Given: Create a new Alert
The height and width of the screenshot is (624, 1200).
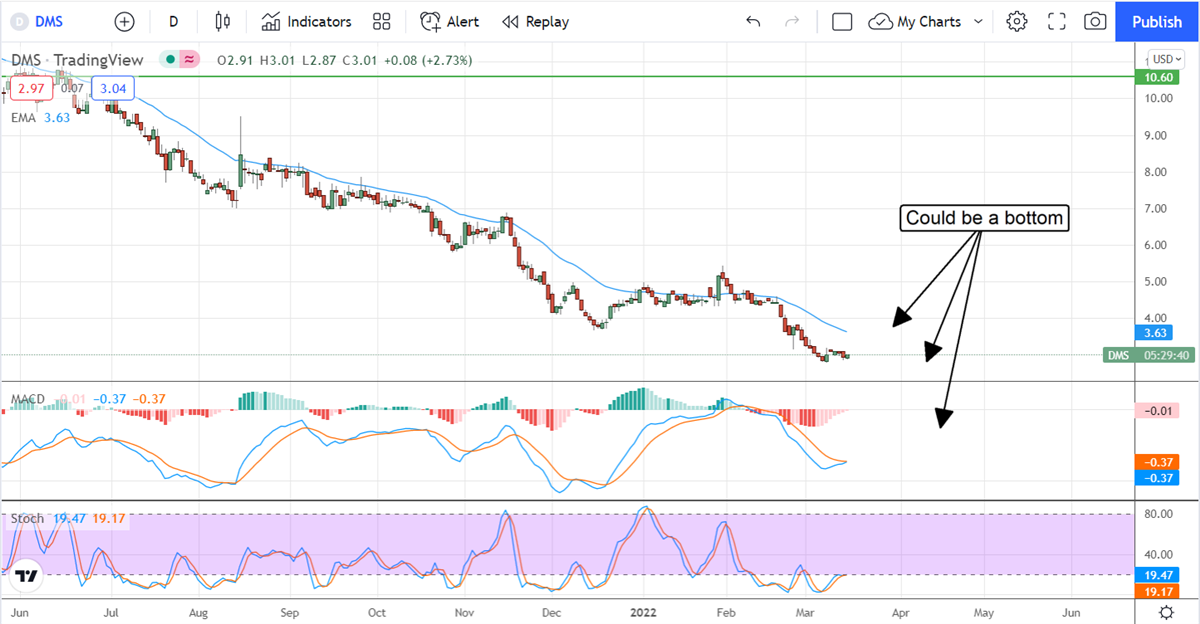Looking at the screenshot, I should 449,21.
